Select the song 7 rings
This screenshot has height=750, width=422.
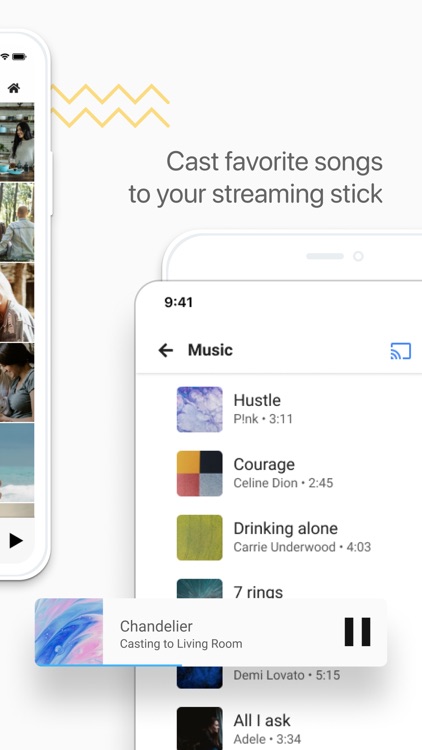click(258, 592)
